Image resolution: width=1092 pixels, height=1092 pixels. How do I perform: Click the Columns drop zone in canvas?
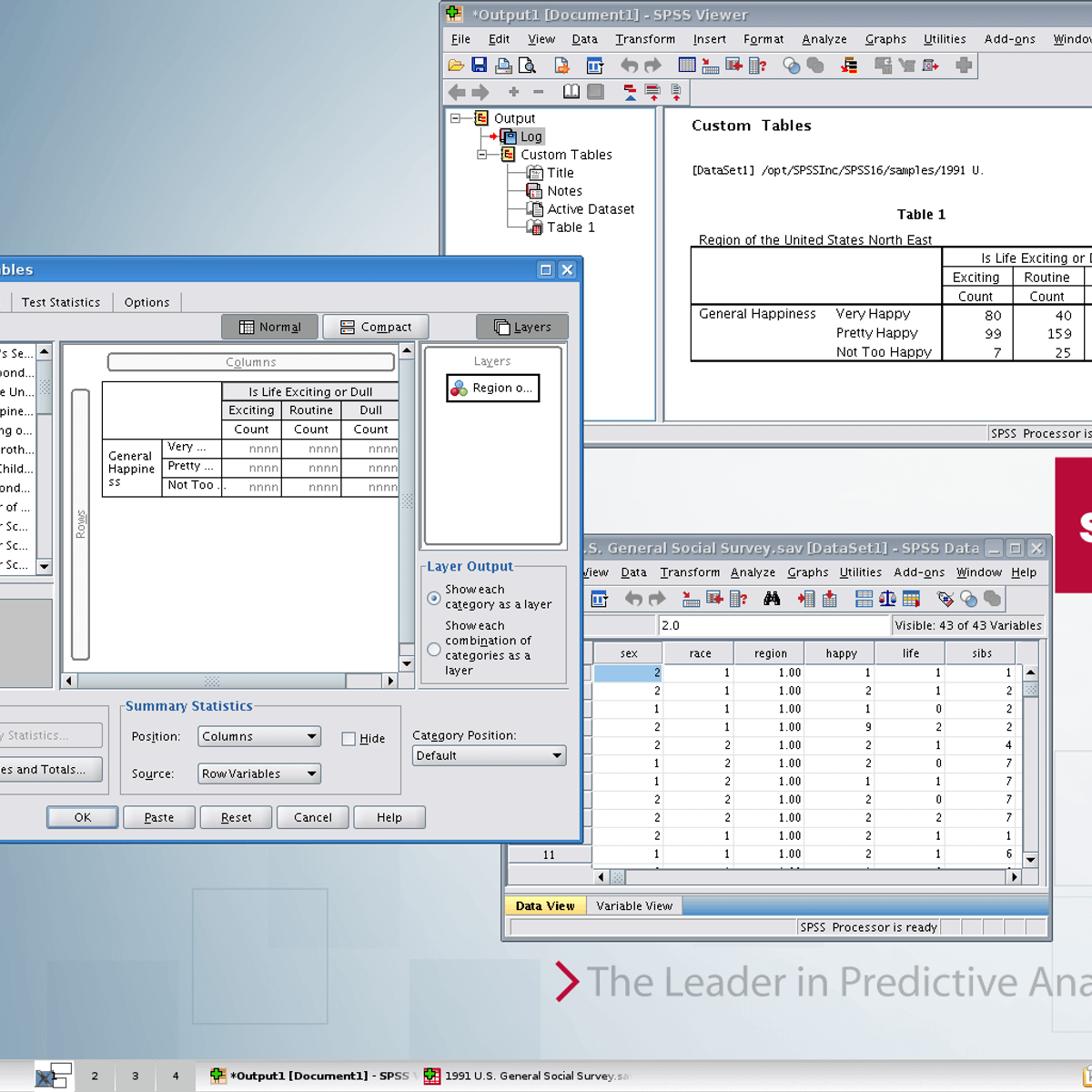(x=251, y=362)
